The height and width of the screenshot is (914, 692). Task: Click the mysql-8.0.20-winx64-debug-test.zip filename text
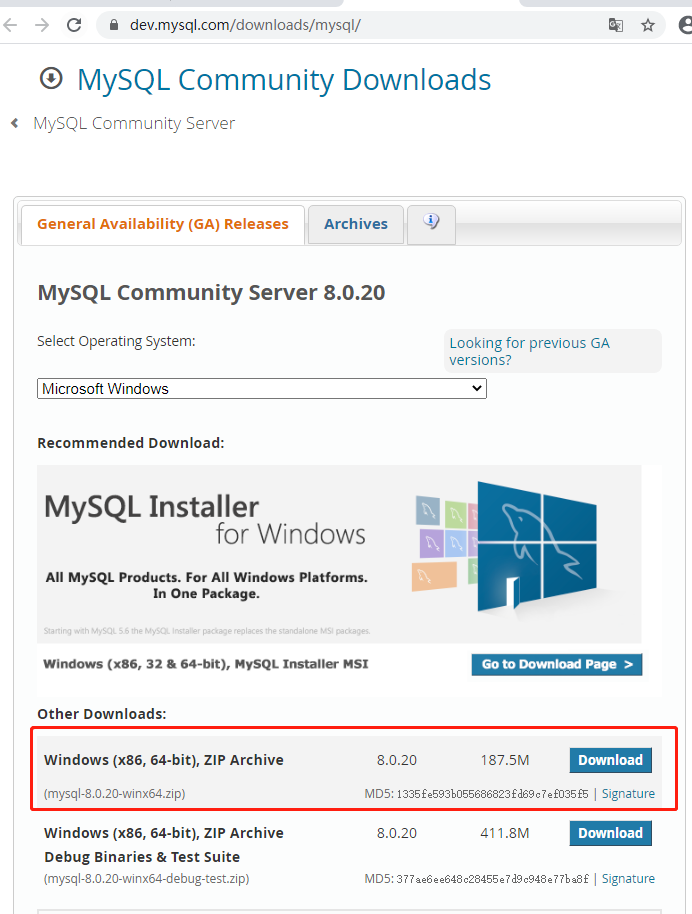[x=146, y=878]
